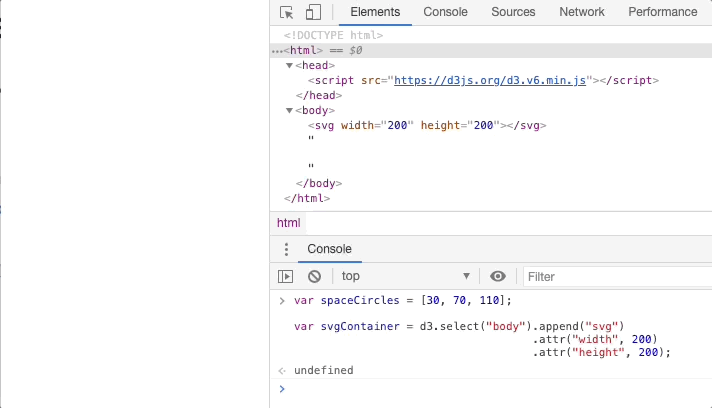Collapse the body element node
The width and height of the screenshot is (712, 408).
289,110
